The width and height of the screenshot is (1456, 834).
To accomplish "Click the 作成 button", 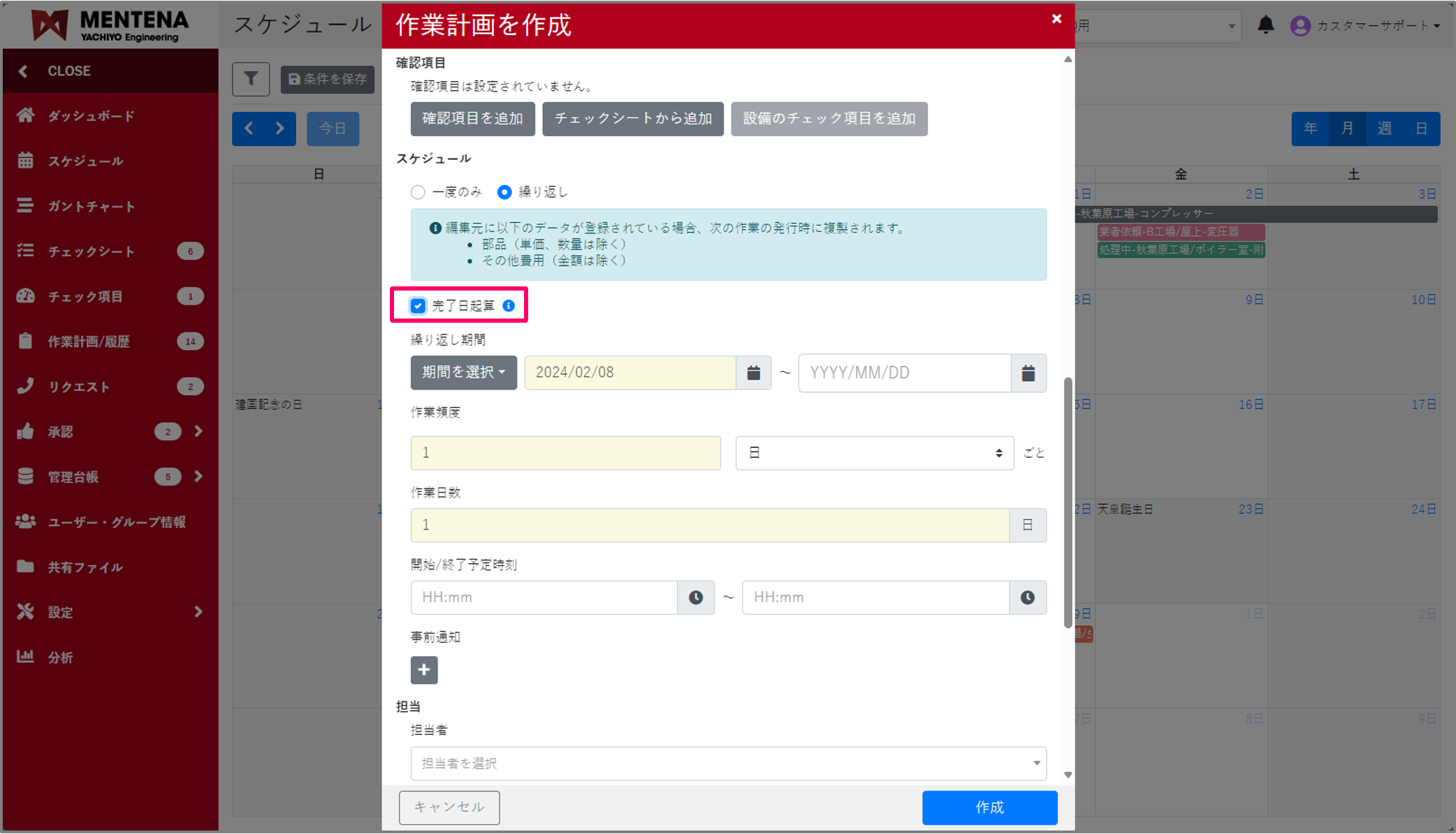I will point(989,807).
